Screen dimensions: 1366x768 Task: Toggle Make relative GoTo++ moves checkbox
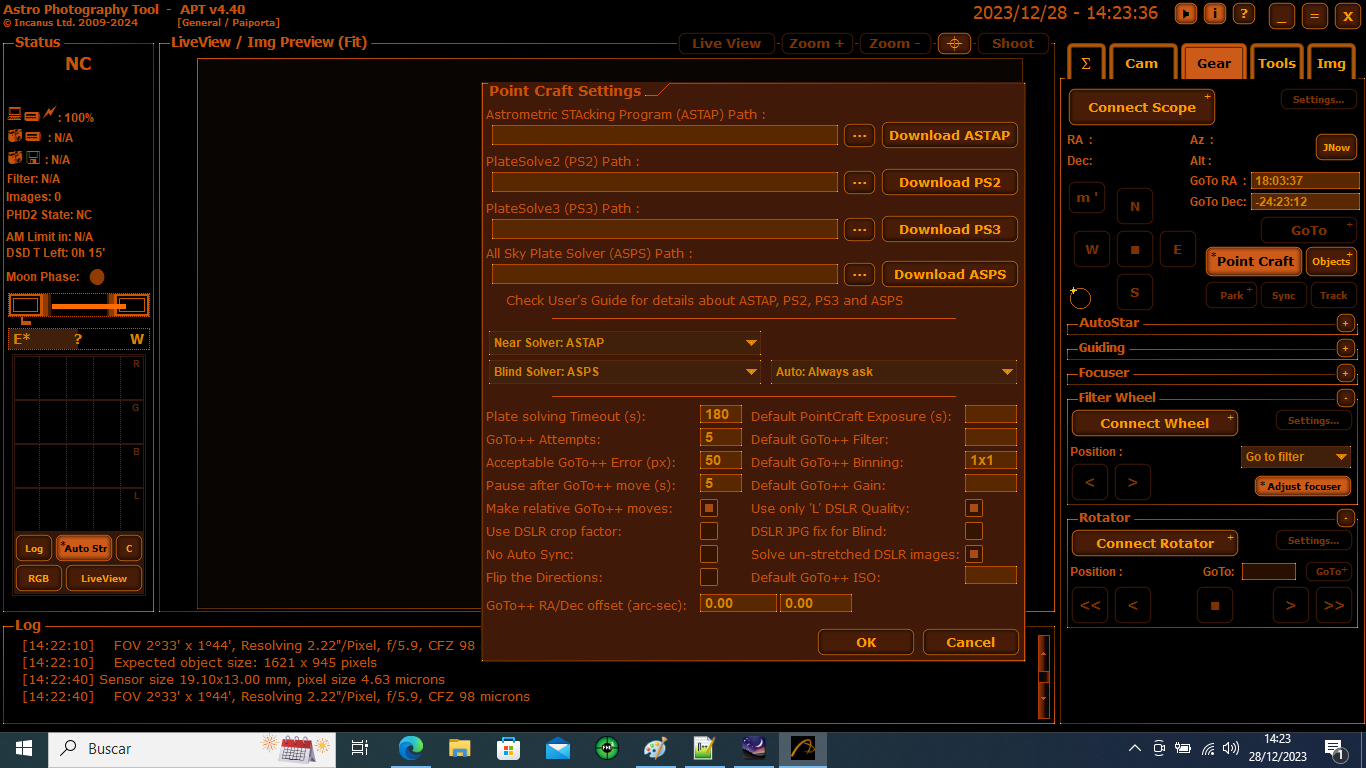click(709, 508)
